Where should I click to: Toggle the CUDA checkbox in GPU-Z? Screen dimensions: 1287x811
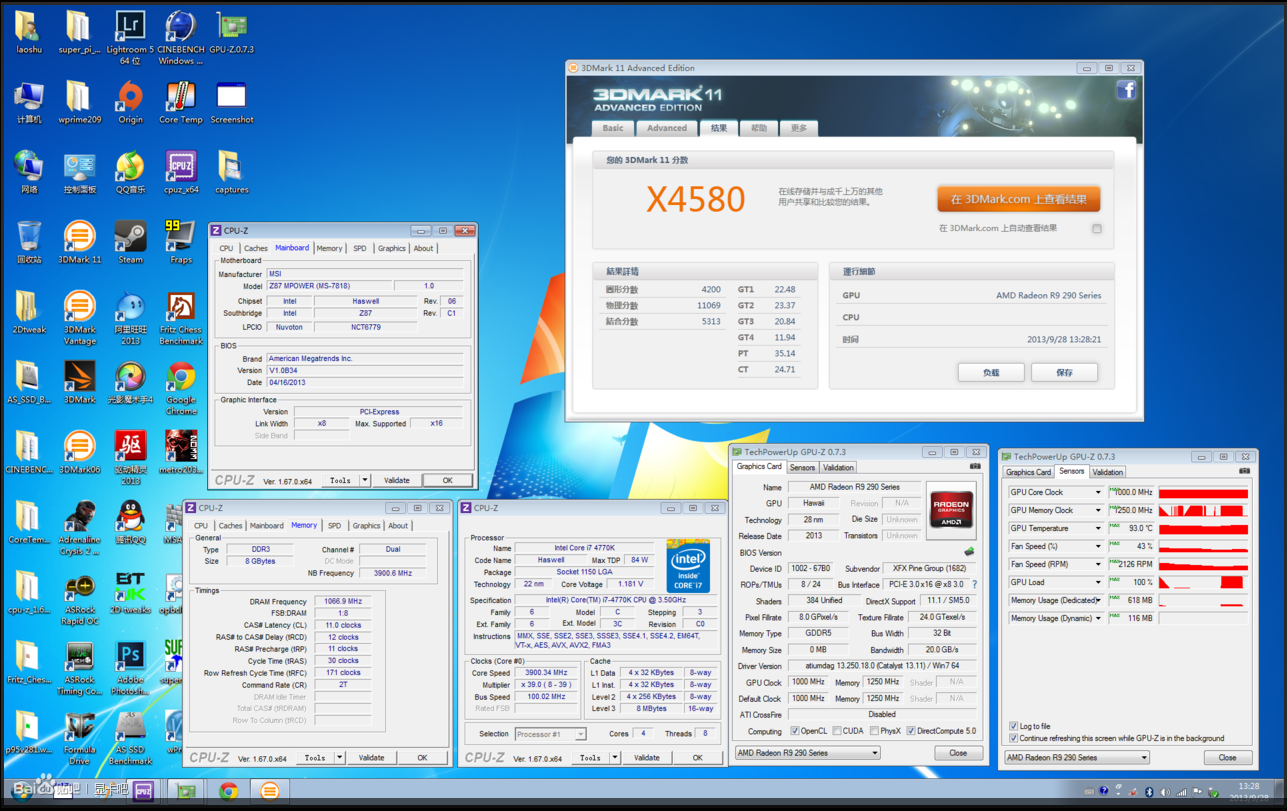coord(836,731)
